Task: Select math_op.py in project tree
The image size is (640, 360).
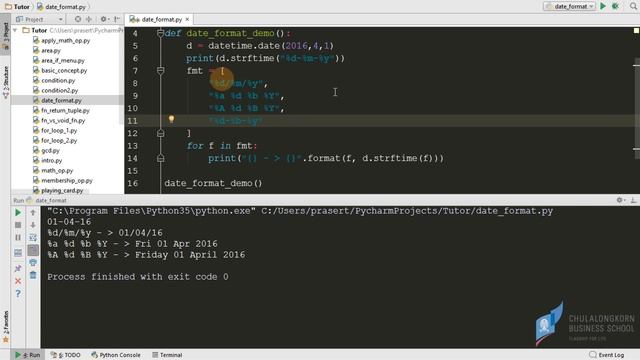Action: tap(53, 170)
